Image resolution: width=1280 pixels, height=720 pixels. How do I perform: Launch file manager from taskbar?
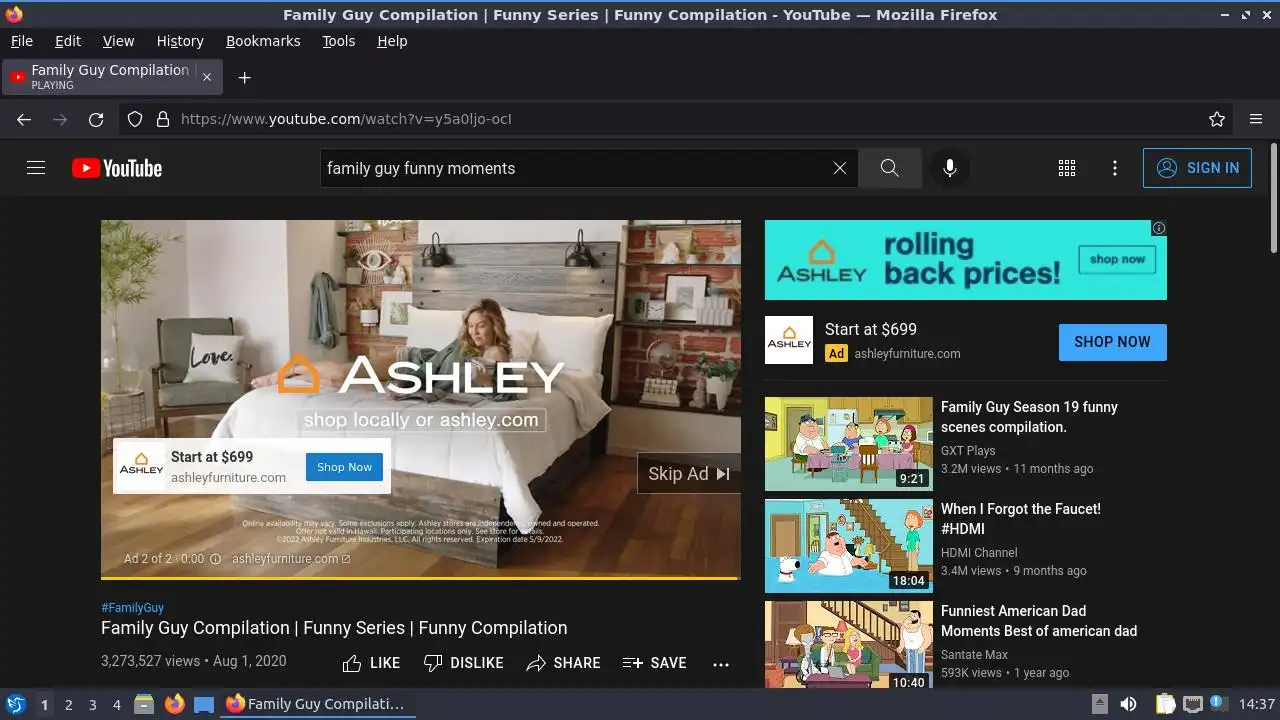(144, 704)
